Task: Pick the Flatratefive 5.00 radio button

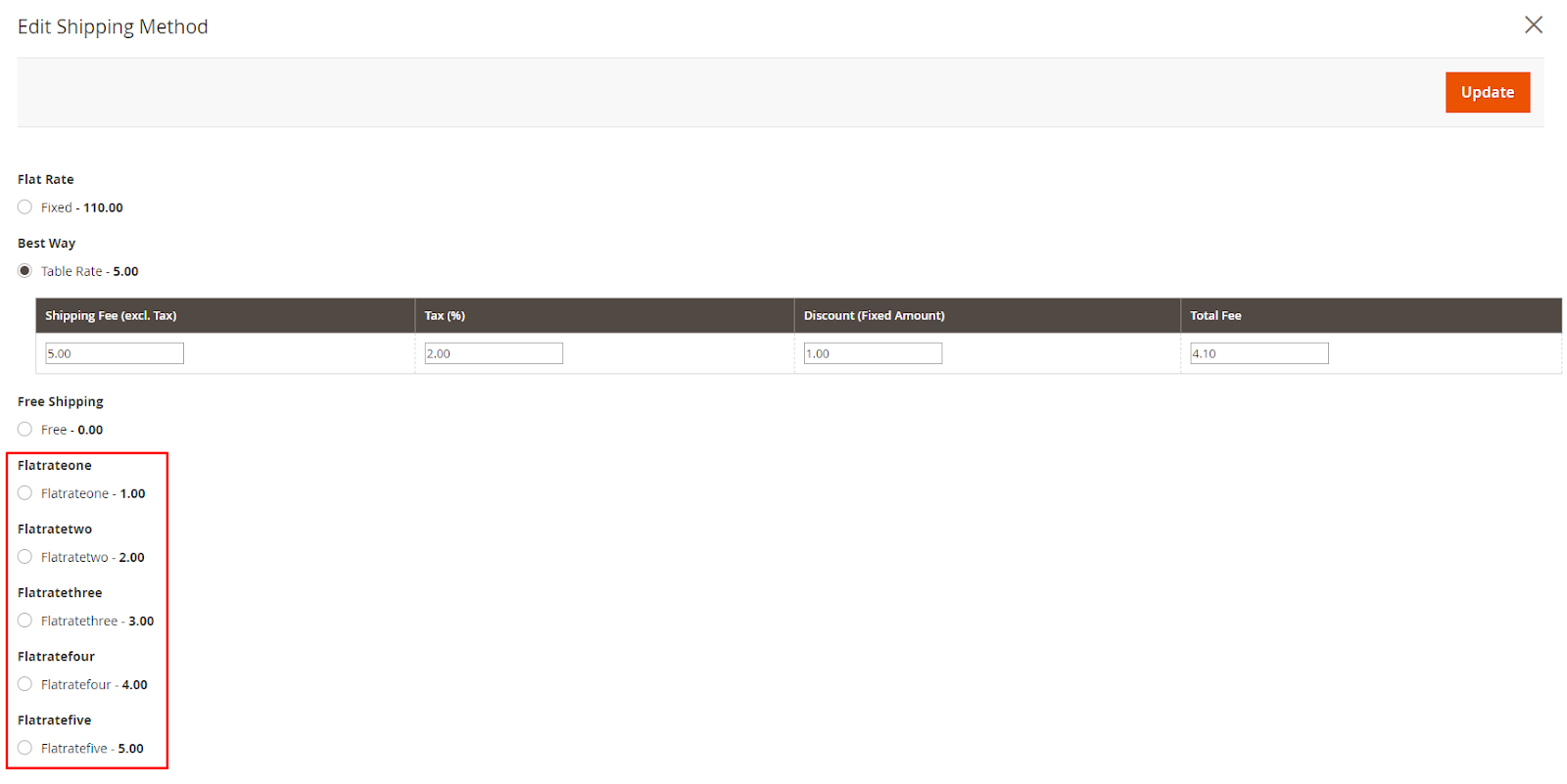Action: coord(25,748)
